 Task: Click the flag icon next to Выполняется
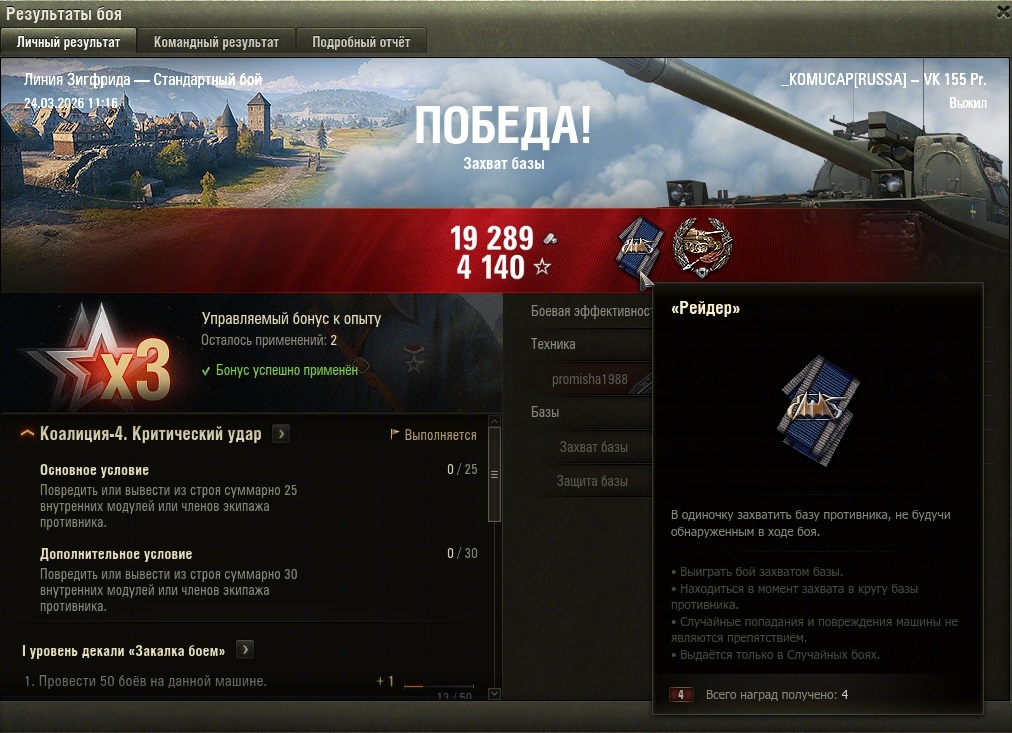click(394, 434)
